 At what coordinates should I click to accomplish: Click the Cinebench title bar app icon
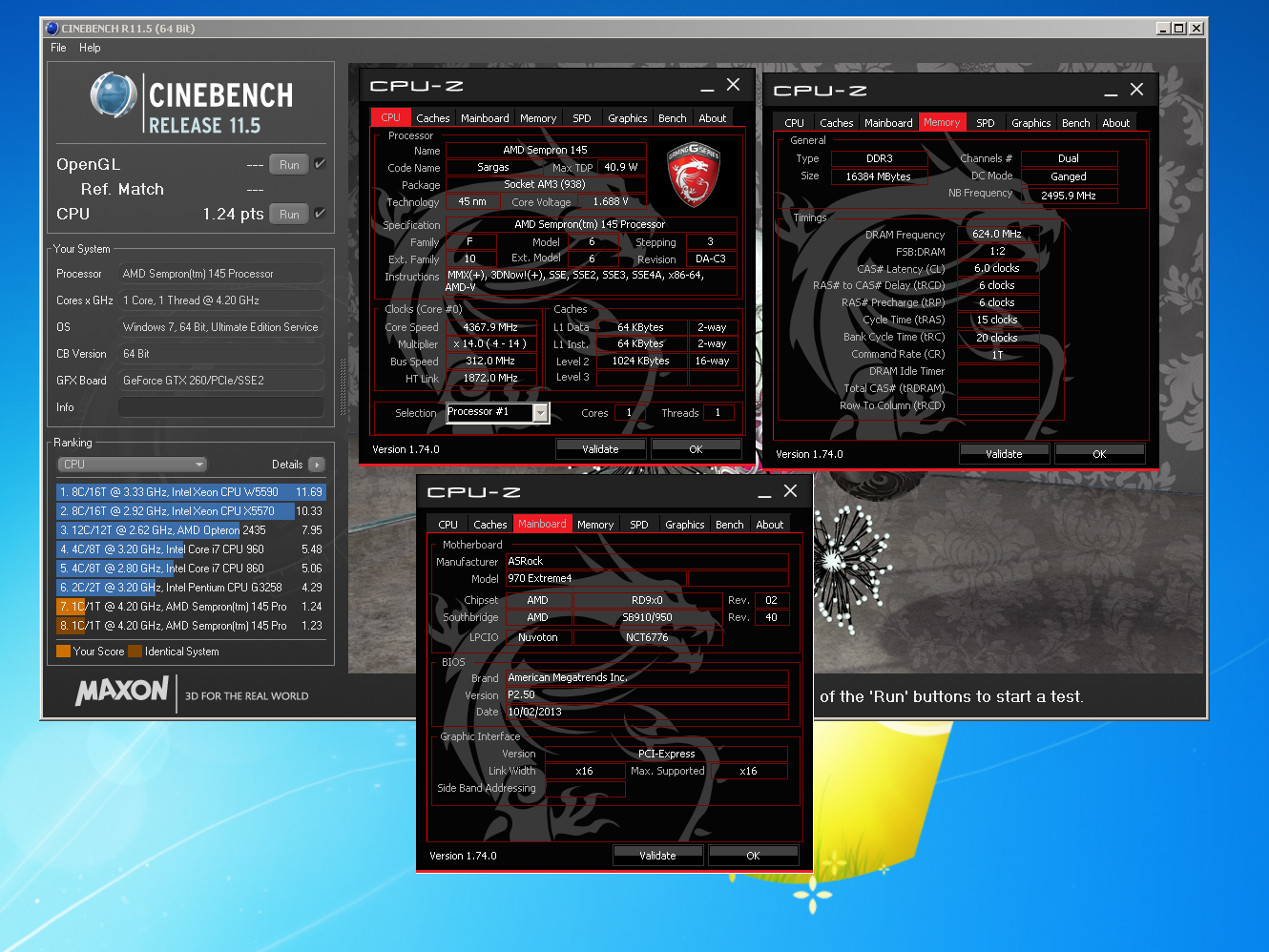(x=52, y=29)
